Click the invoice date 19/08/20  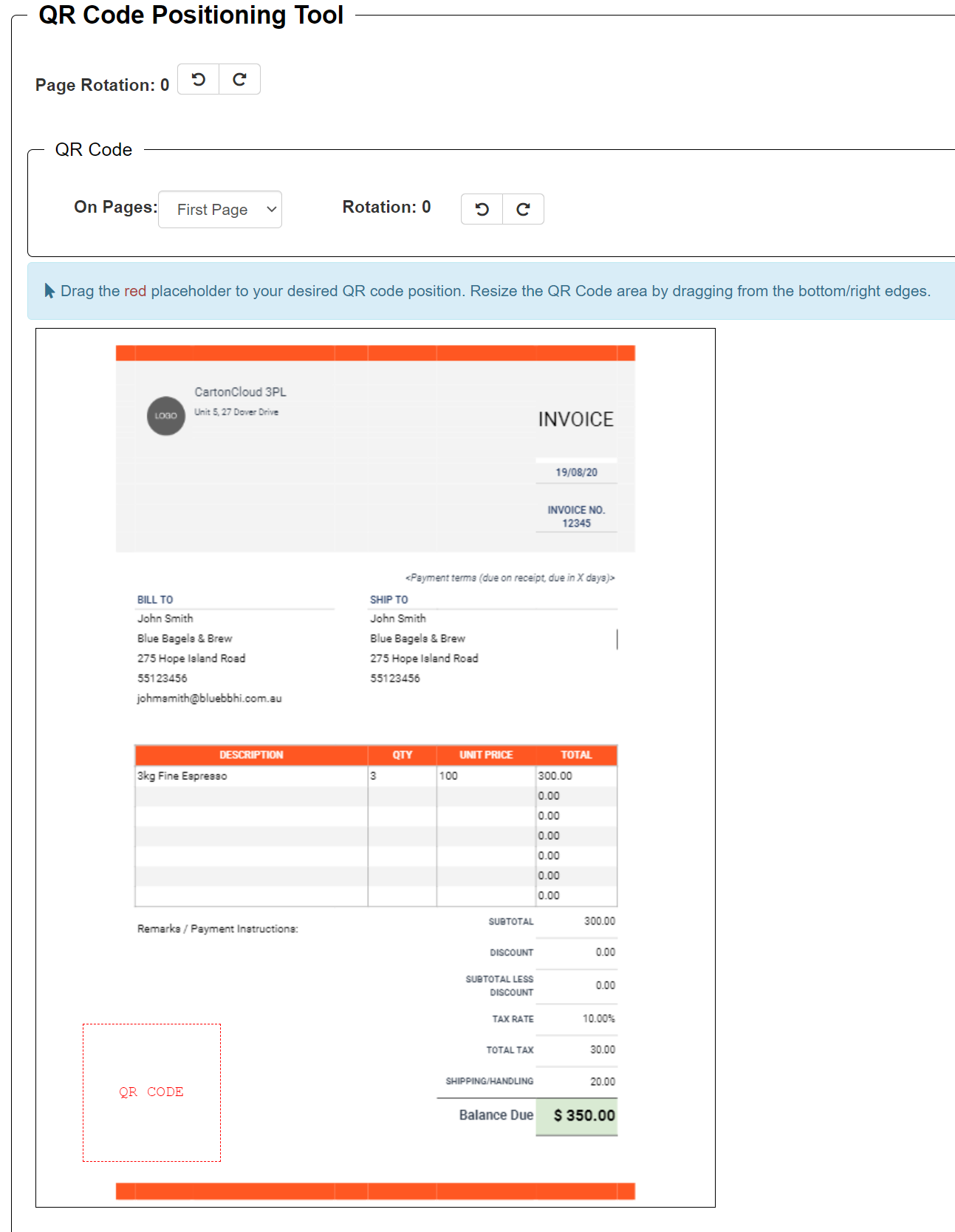pos(577,472)
